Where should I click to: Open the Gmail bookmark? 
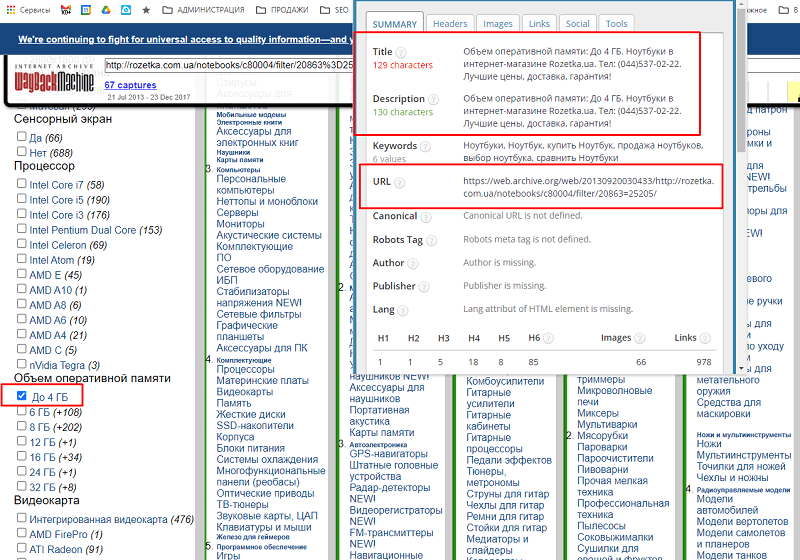point(66,10)
